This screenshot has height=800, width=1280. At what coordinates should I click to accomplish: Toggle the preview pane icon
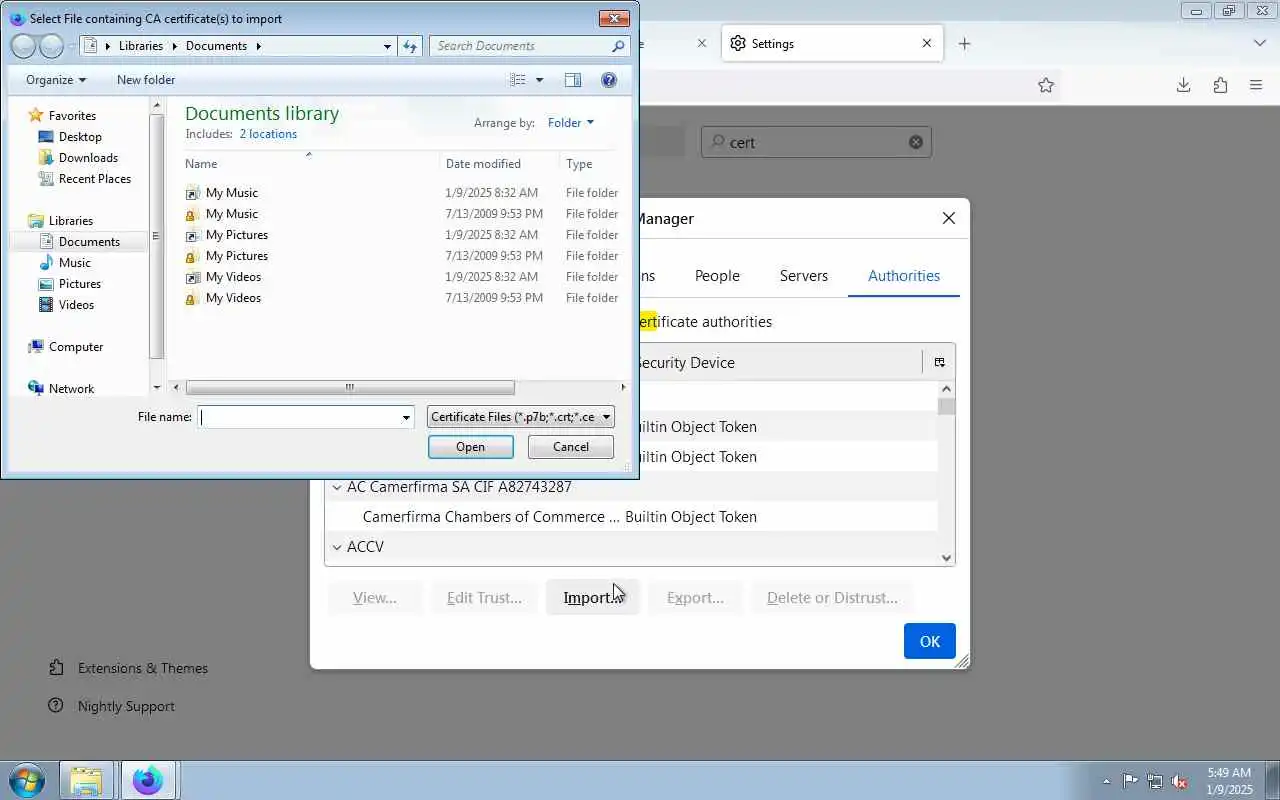click(x=573, y=80)
